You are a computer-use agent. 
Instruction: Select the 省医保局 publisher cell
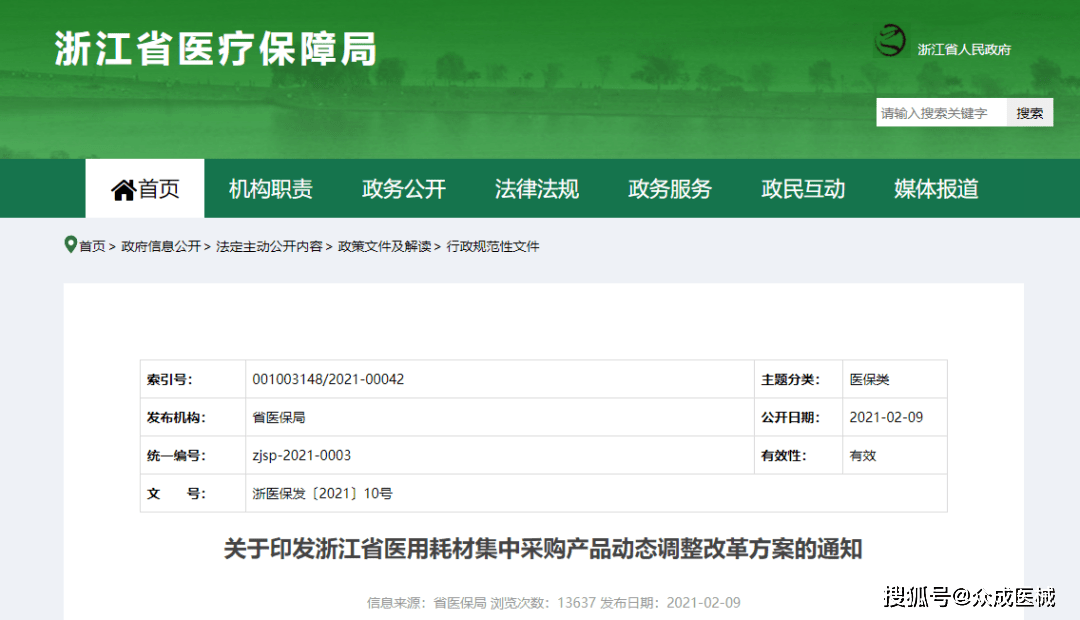[500, 417]
